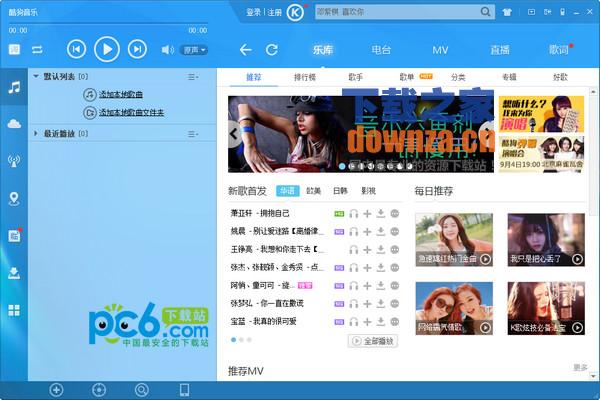Switch to the MV section
The image size is (600, 400).
click(x=440, y=50)
